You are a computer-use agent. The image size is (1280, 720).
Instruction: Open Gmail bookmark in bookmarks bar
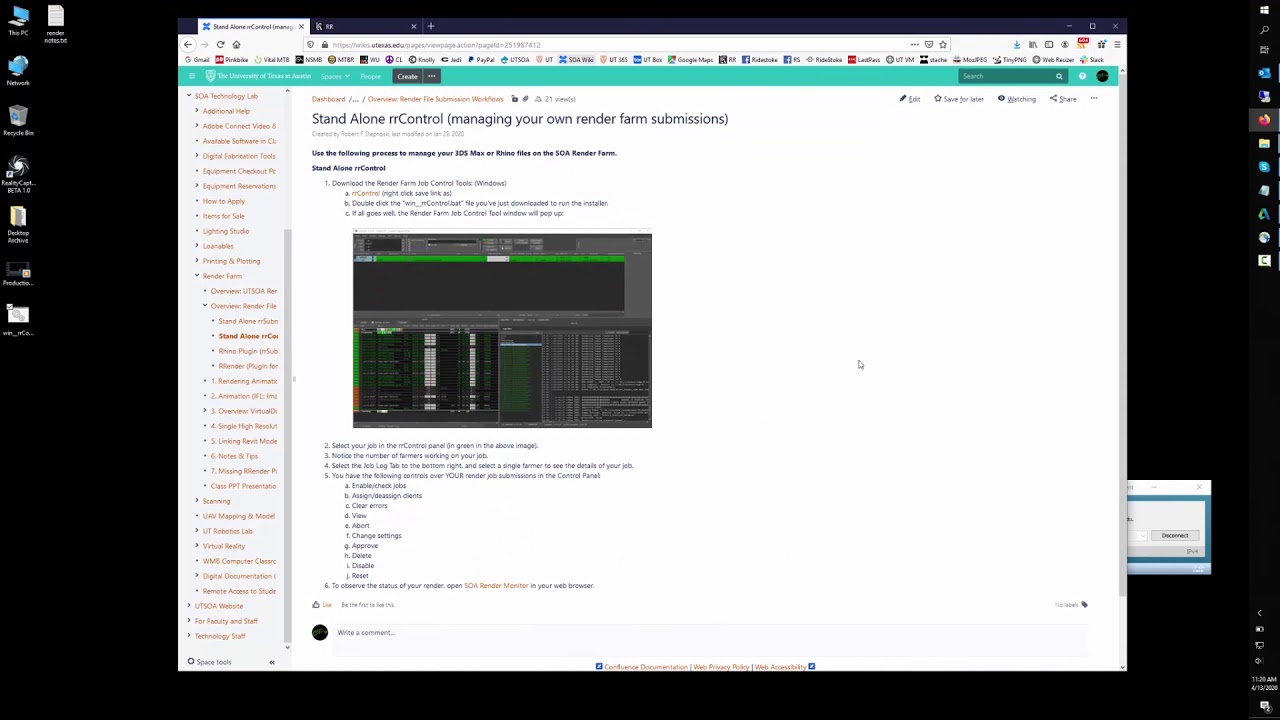click(198, 60)
